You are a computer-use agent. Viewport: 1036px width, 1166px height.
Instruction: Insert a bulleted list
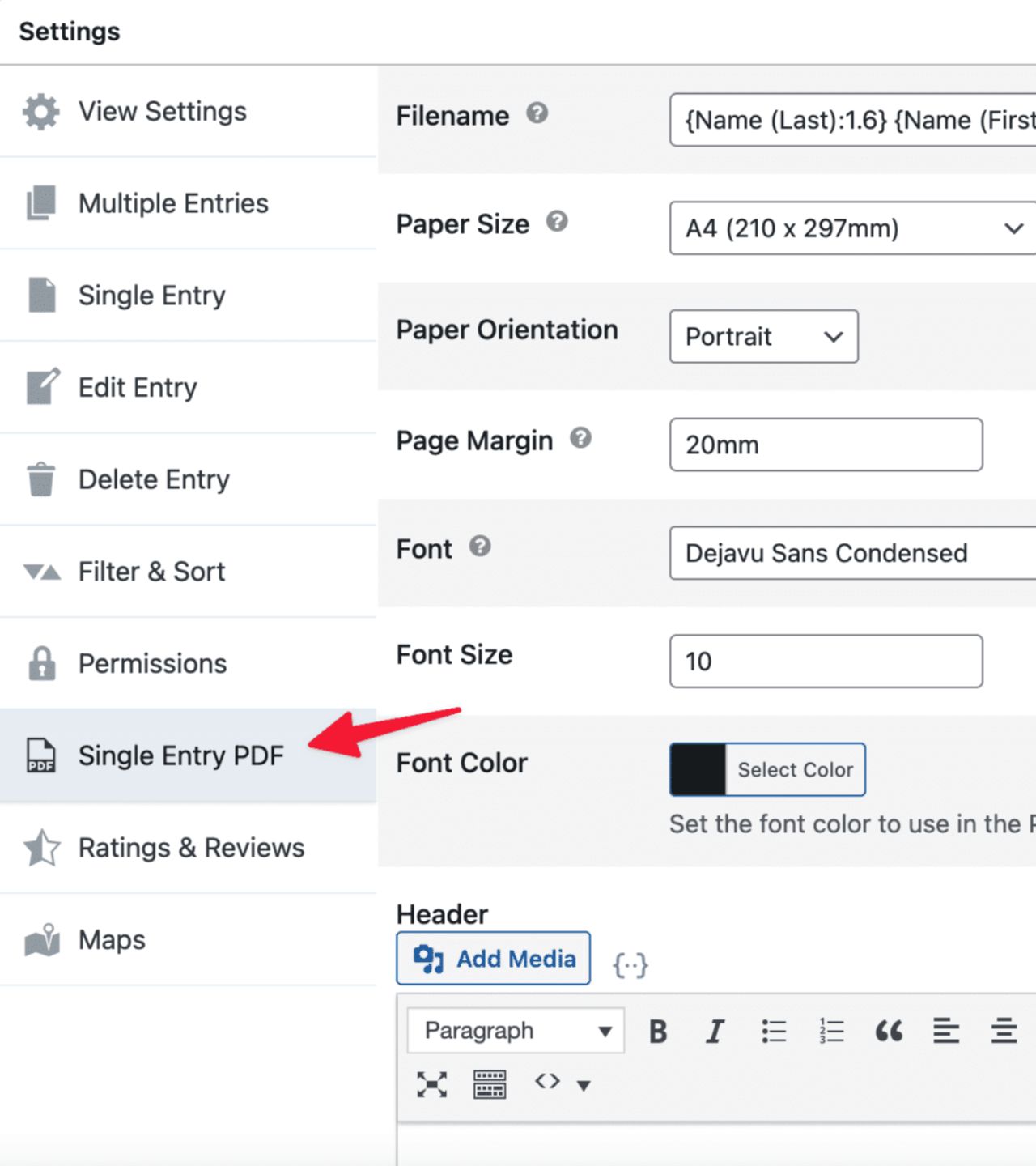[x=774, y=1031]
